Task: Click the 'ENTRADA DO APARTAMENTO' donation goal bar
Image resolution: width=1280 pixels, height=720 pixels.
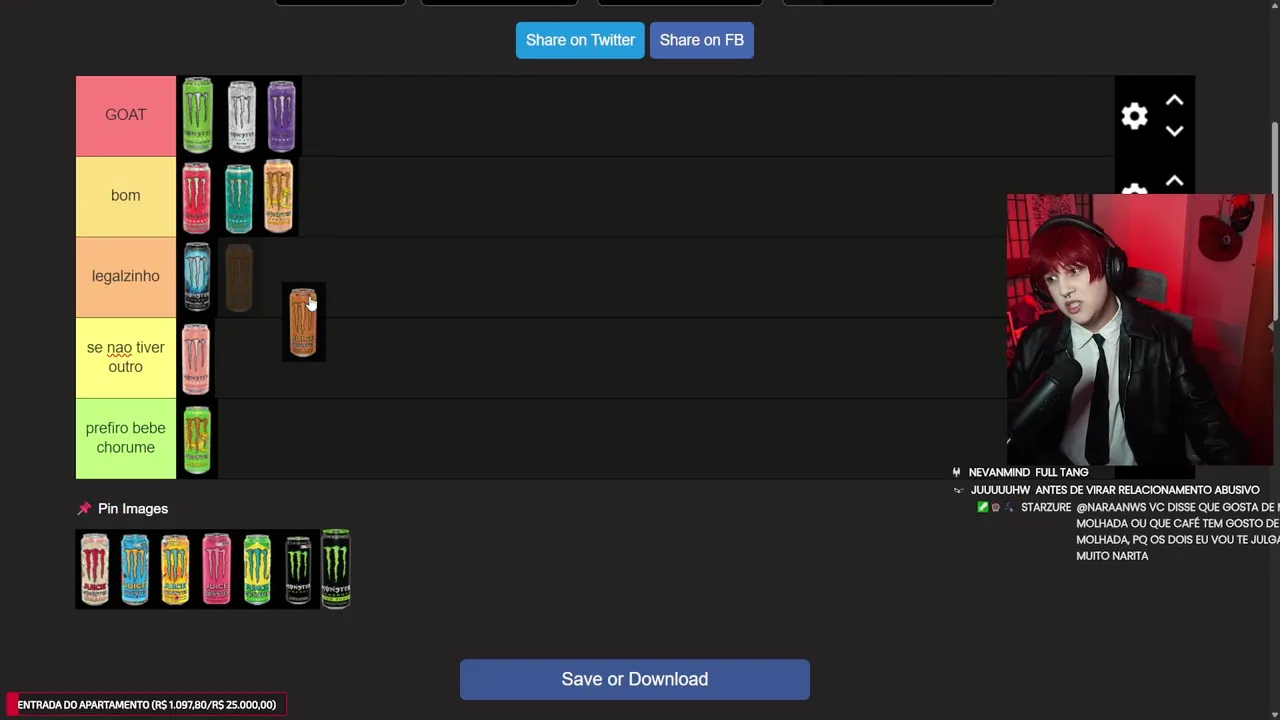Action: point(147,705)
